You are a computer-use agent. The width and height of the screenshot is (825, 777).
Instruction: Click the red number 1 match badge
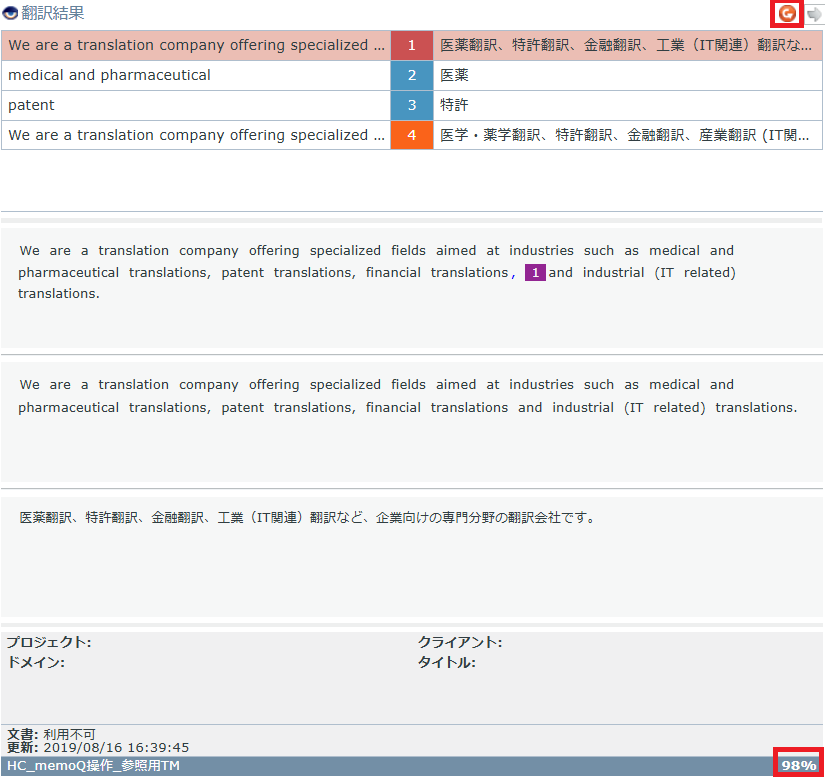pyautogui.click(x=411, y=45)
